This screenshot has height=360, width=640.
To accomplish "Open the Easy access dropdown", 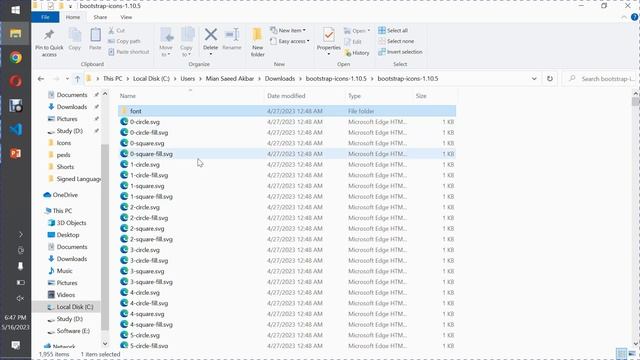I will tap(289, 41).
